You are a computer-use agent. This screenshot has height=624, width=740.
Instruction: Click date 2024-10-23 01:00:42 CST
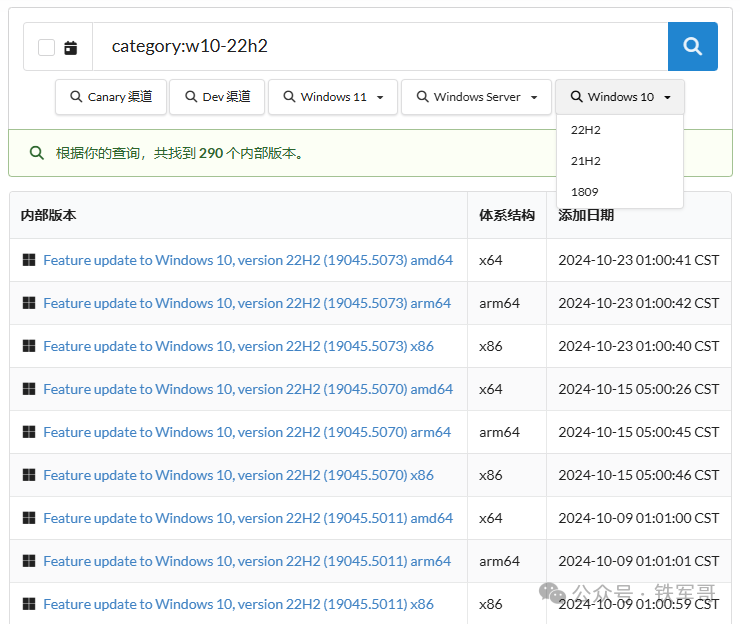pos(639,303)
